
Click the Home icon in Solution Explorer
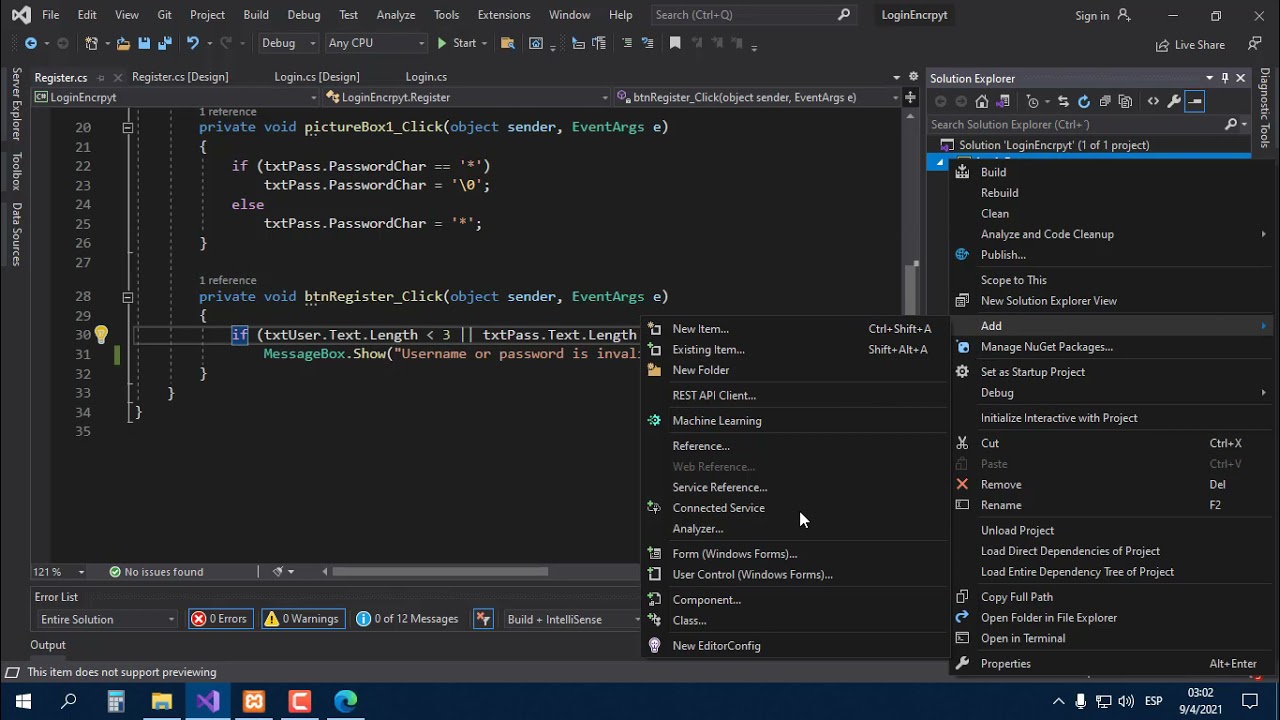pos(982,101)
